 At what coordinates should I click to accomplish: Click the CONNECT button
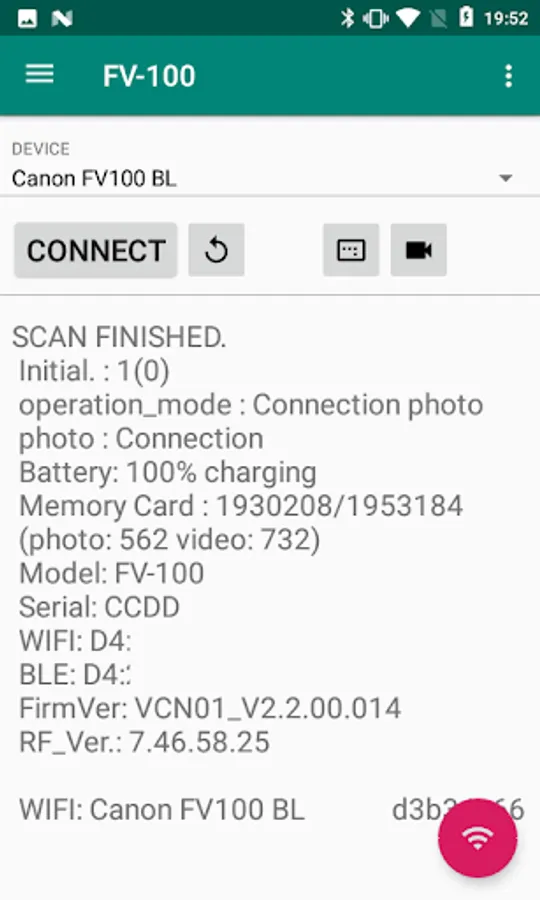pyautogui.click(x=96, y=251)
